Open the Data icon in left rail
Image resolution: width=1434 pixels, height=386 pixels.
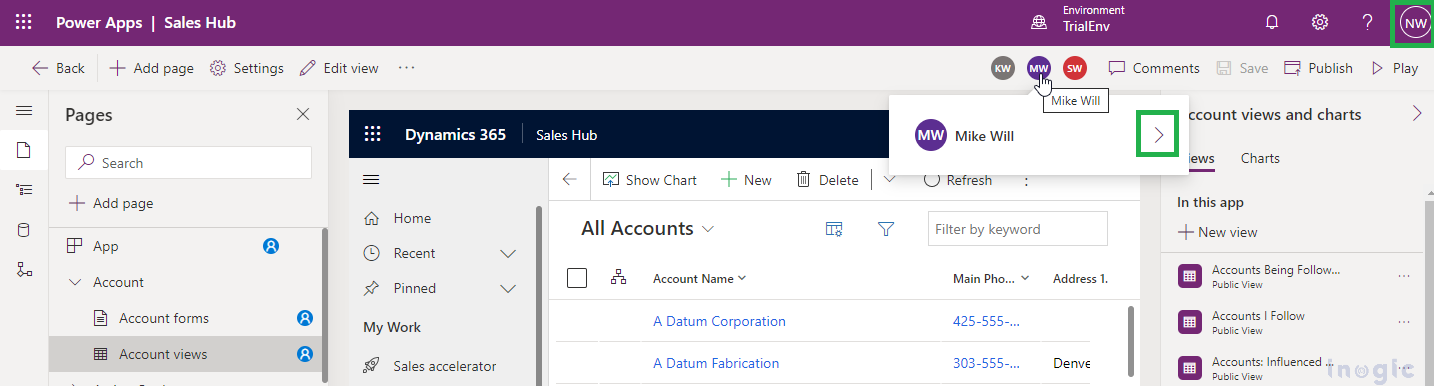(x=24, y=230)
